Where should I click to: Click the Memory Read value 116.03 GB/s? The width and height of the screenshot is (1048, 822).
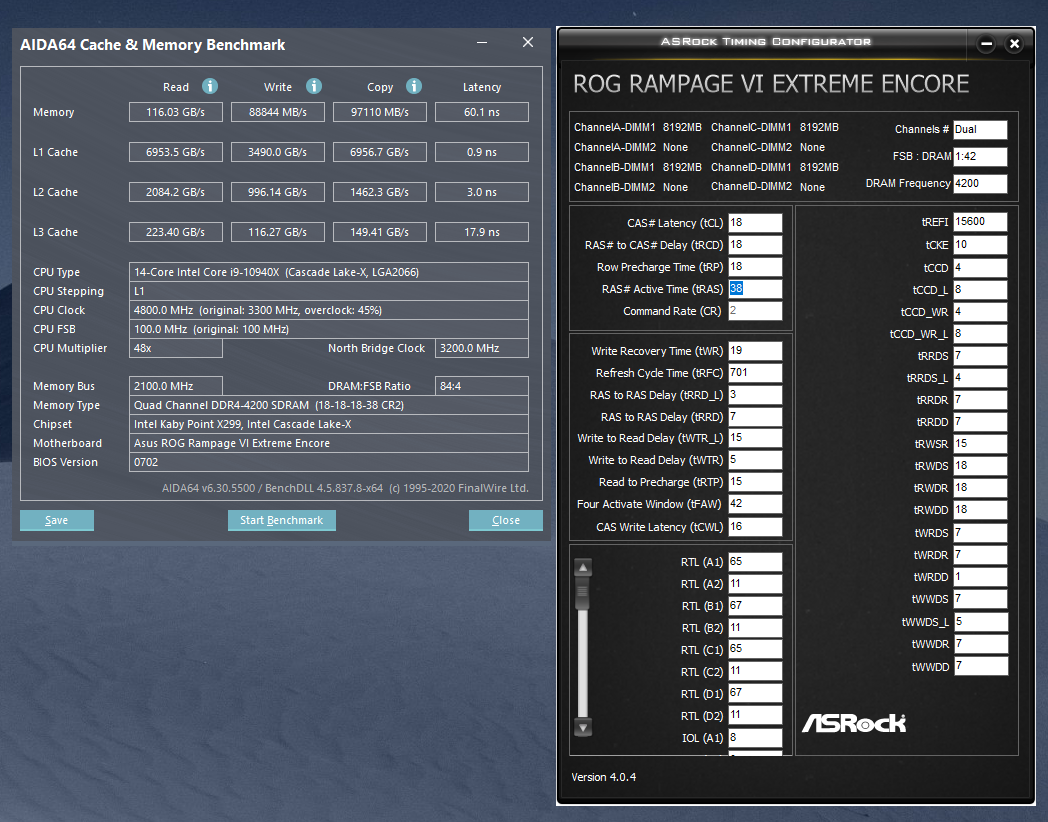[x=176, y=112]
